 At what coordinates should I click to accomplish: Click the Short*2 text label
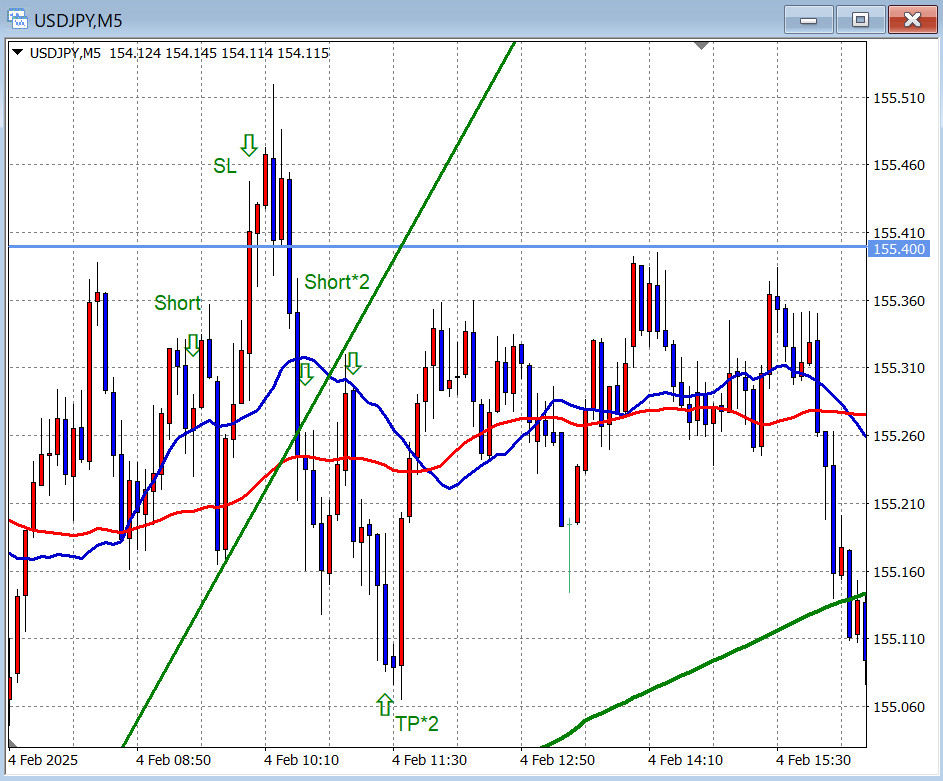point(337,282)
